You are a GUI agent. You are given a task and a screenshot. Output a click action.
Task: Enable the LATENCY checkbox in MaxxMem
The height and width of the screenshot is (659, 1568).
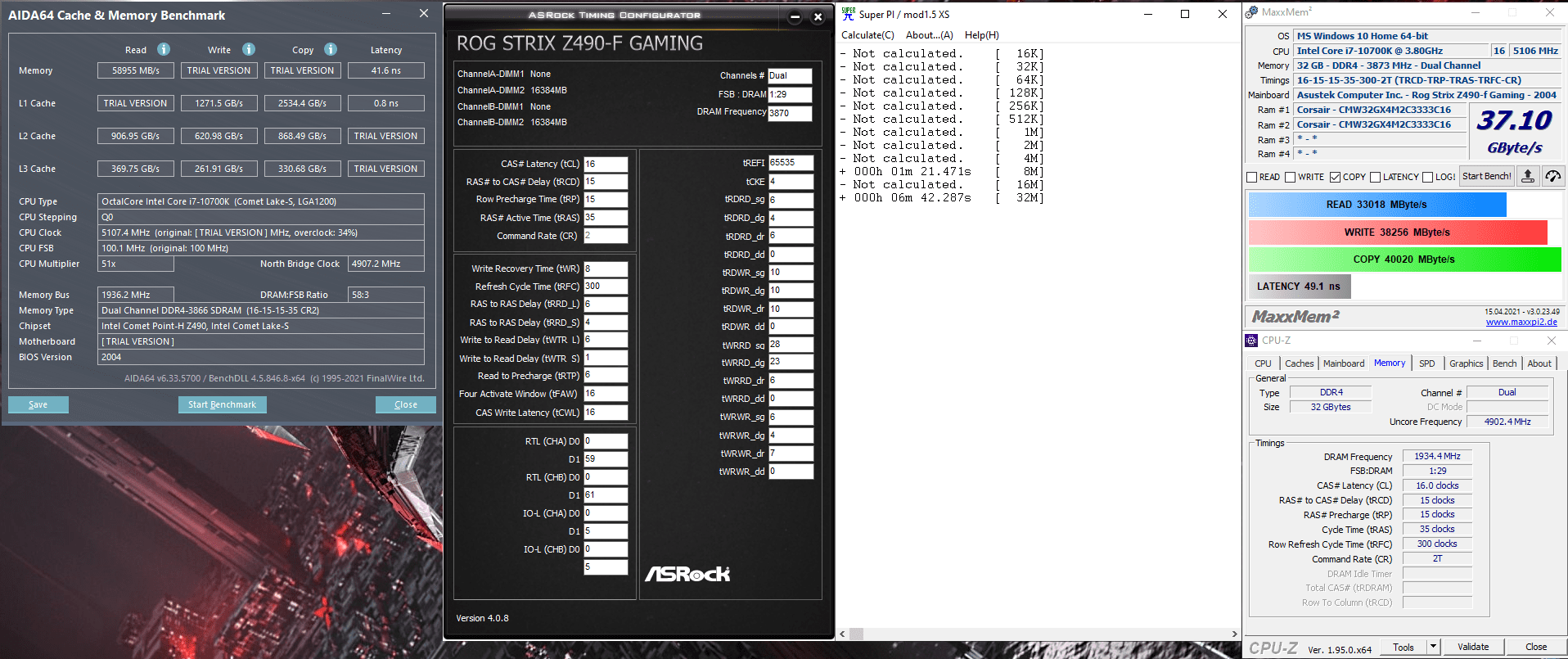(1376, 177)
